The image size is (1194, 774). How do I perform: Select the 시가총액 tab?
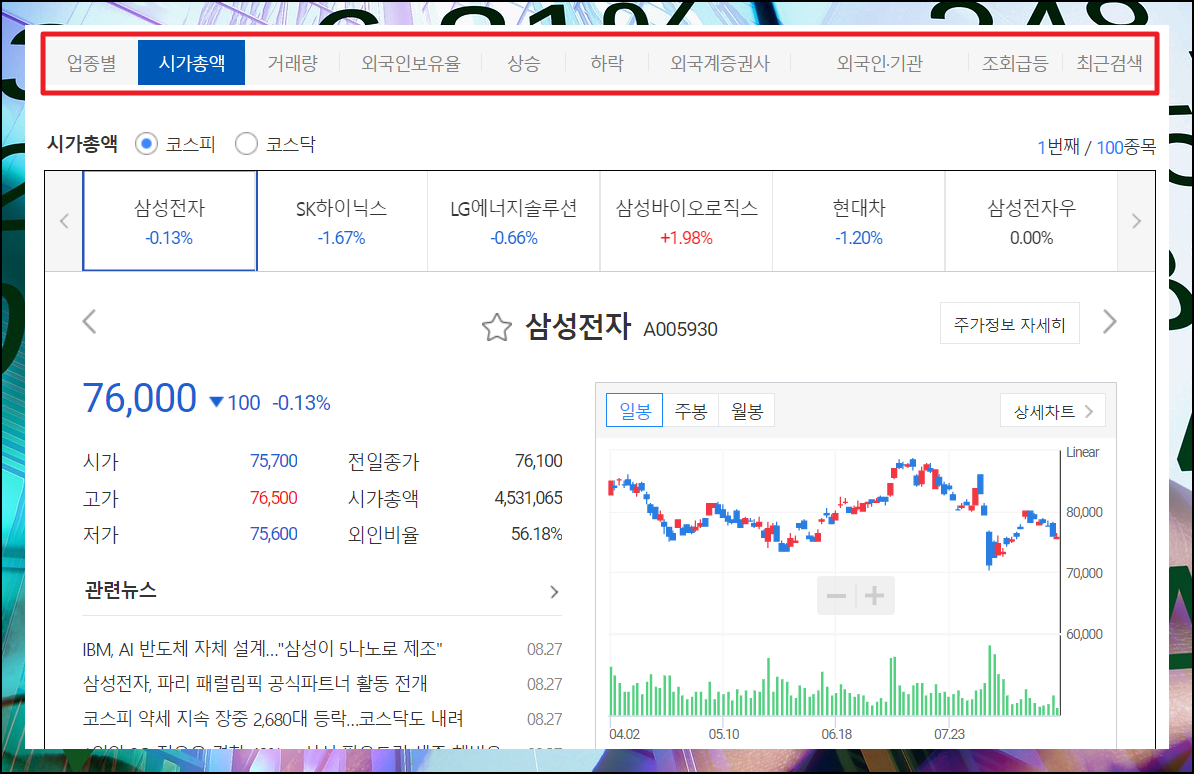coord(191,63)
